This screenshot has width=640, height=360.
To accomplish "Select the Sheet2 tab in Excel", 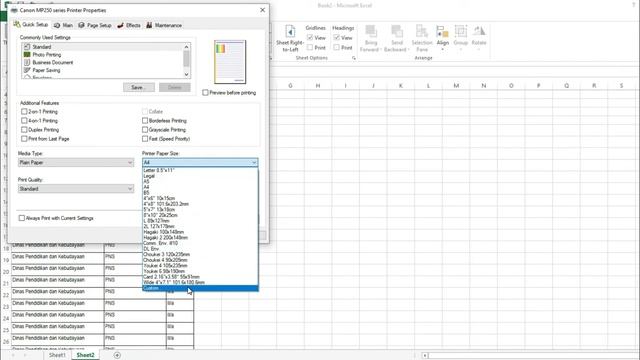I will click(85, 355).
